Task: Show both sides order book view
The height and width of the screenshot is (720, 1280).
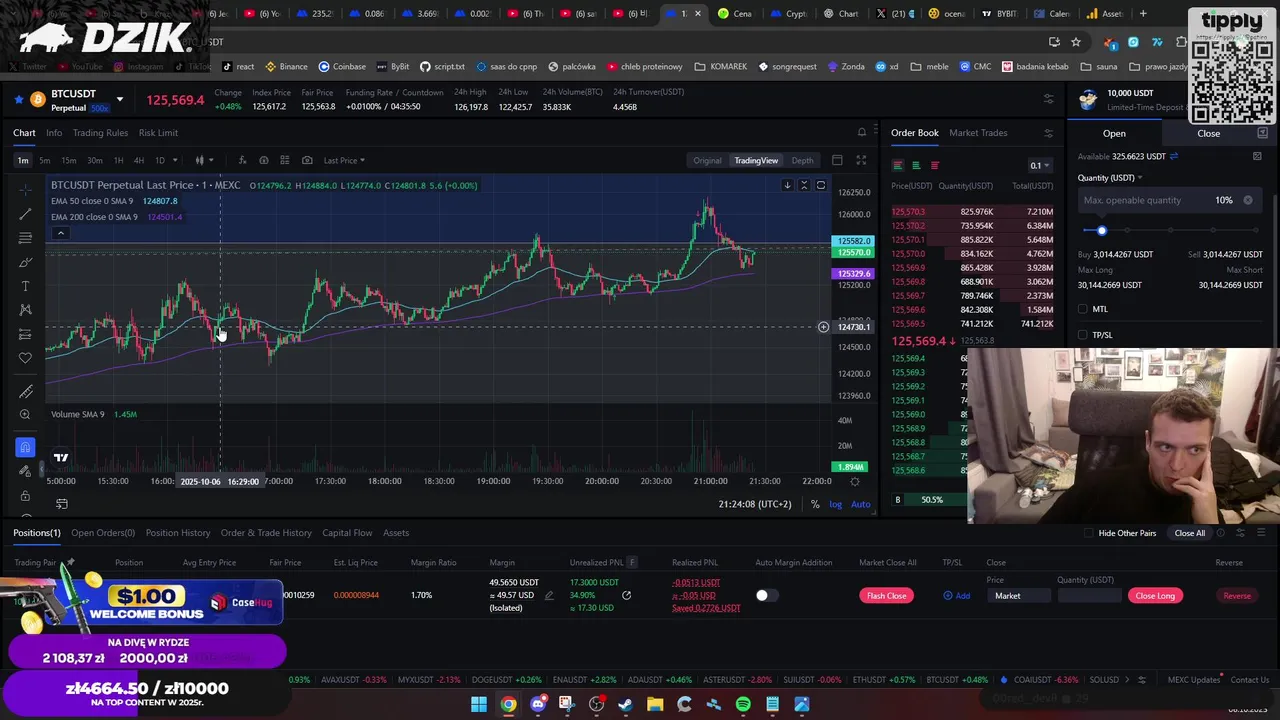Action: coord(898,165)
